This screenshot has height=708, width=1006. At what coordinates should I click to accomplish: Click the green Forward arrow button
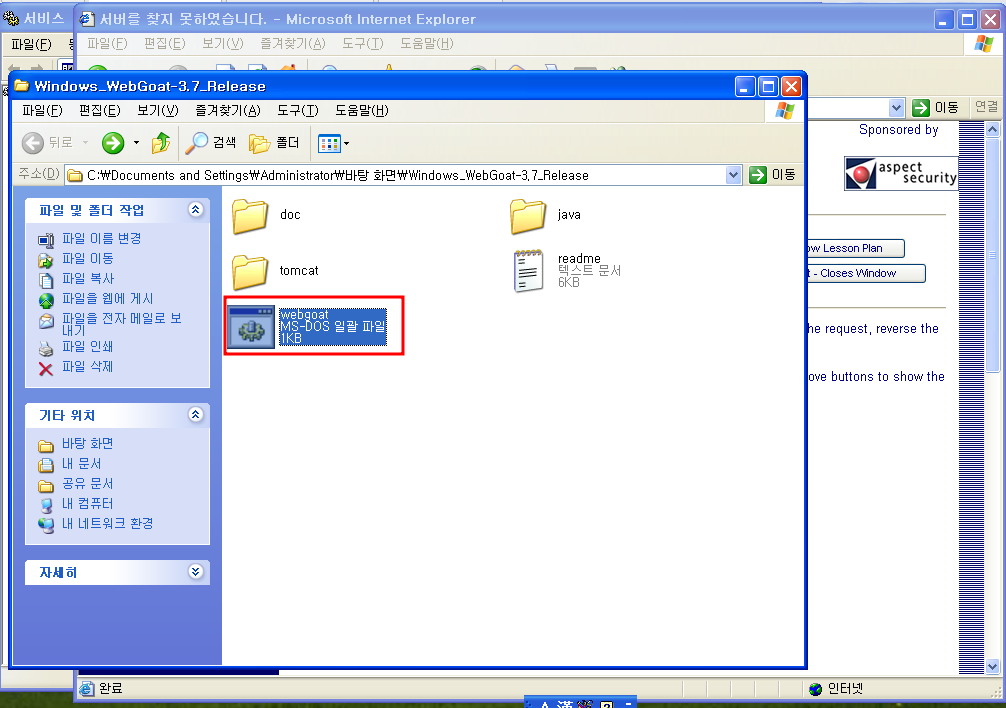coord(113,142)
